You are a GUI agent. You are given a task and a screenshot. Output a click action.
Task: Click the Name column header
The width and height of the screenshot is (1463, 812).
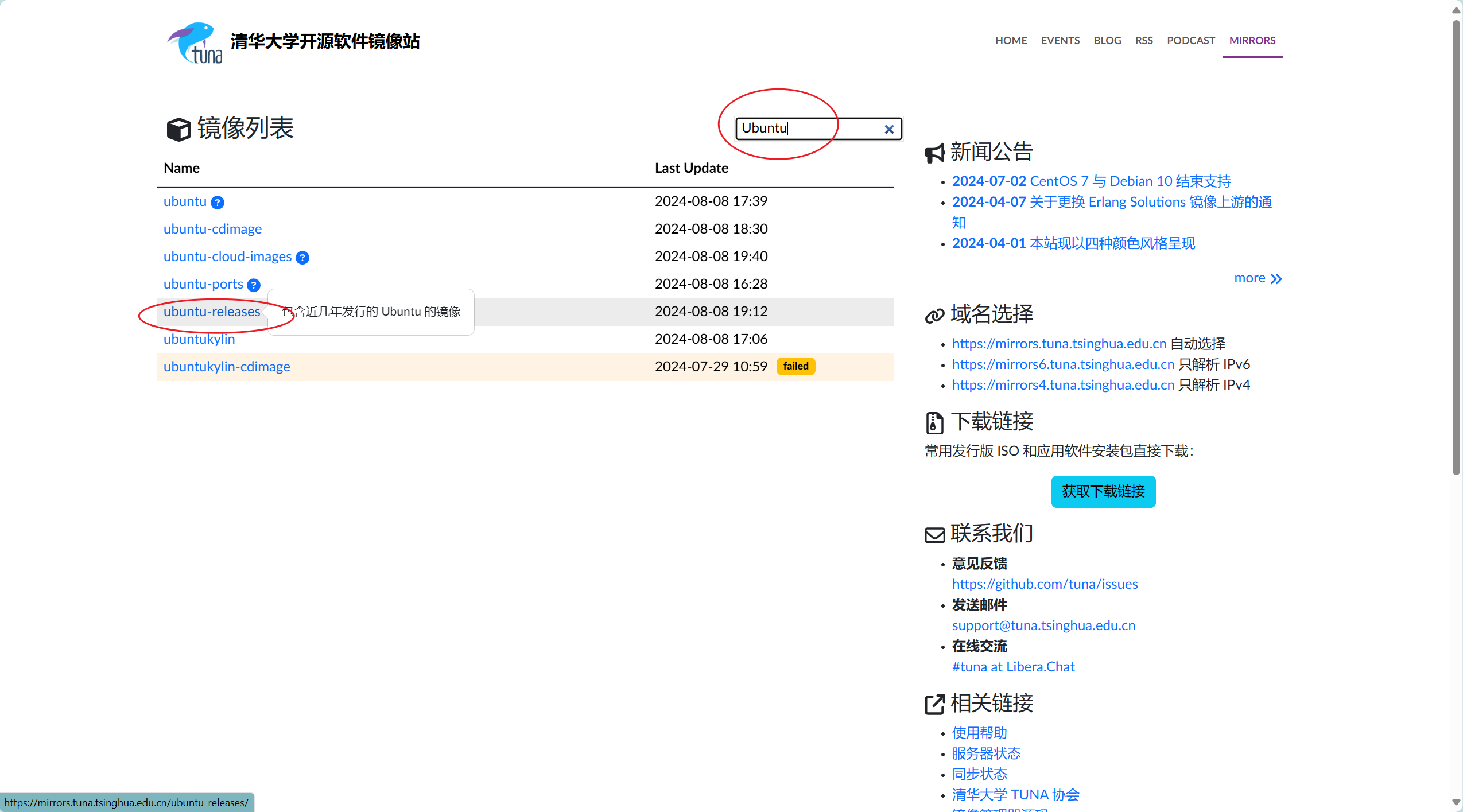(x=181, y=168)
